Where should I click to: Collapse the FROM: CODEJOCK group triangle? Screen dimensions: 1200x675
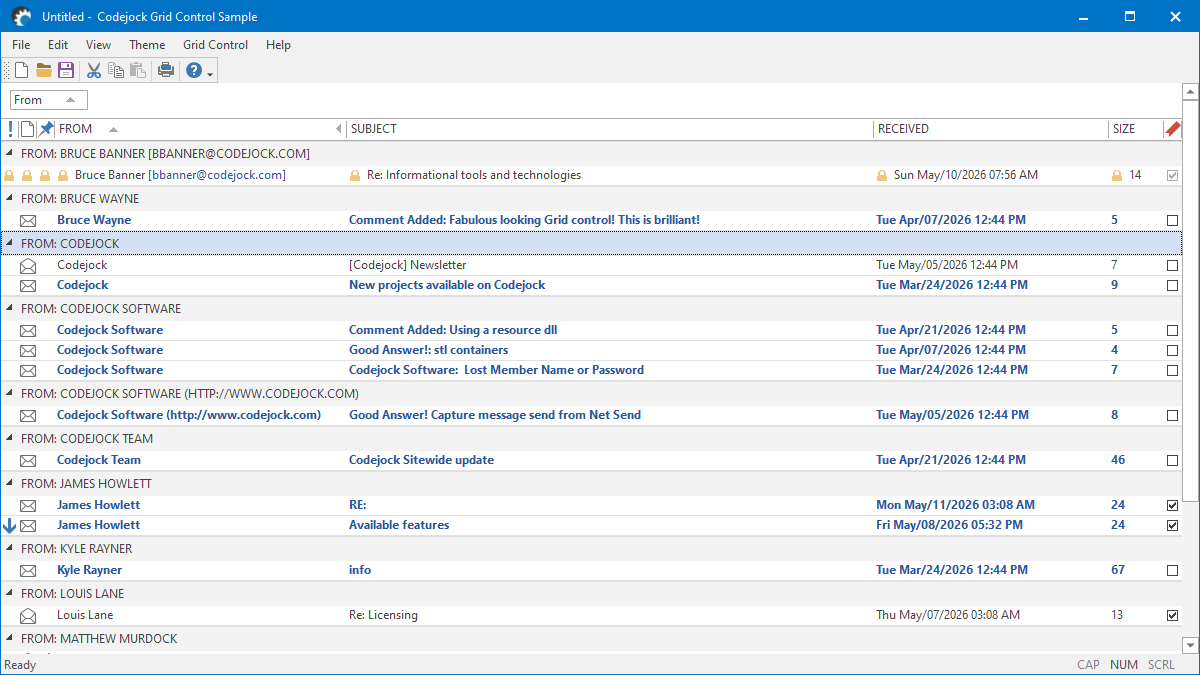[10, 244]
